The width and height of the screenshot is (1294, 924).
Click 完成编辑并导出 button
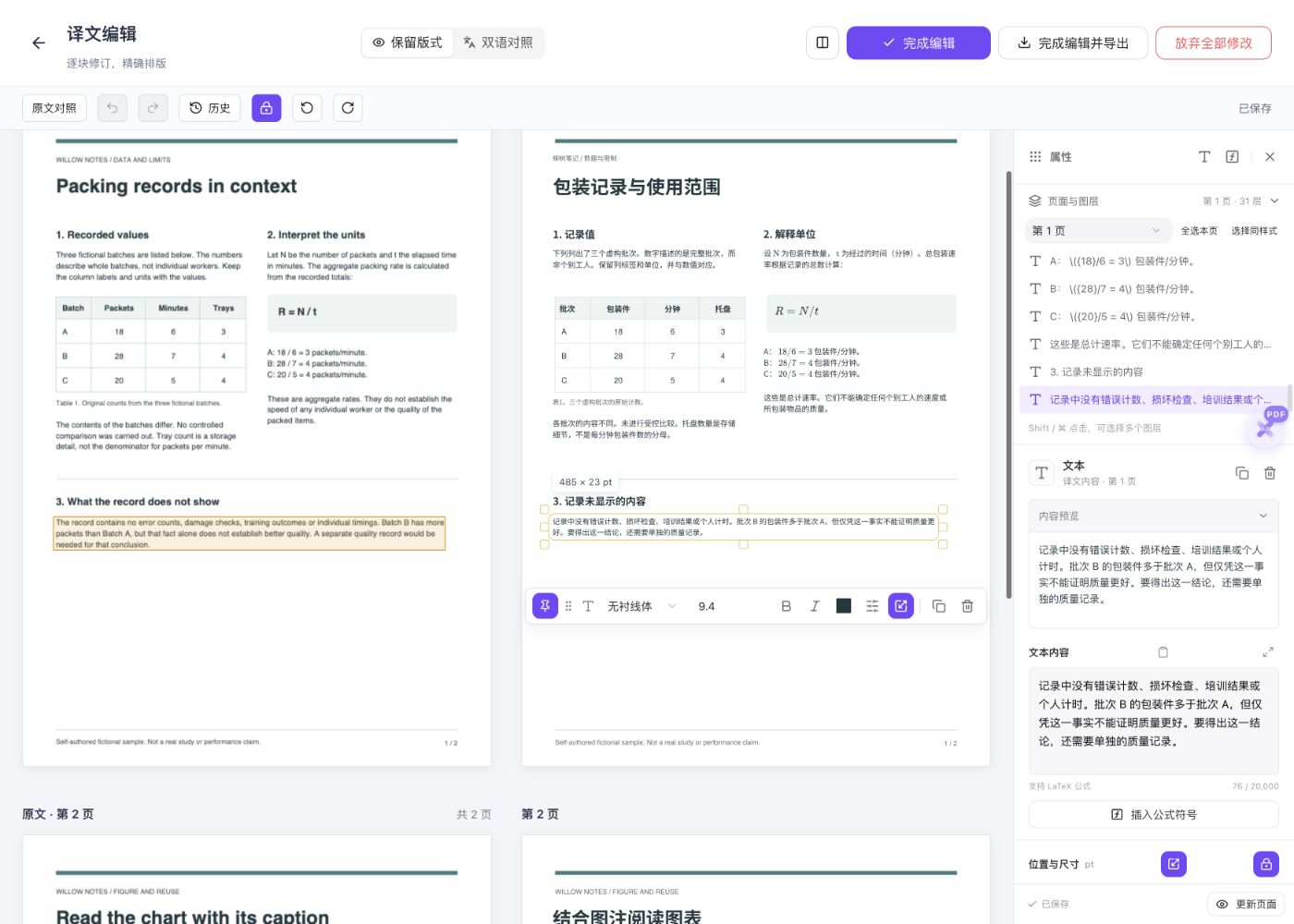(1073, 43)
